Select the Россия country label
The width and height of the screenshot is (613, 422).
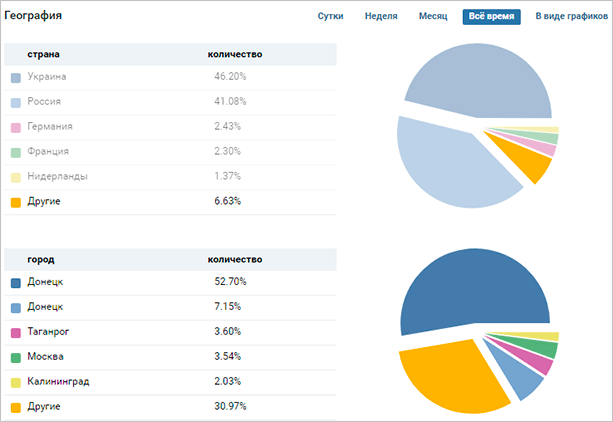pos(45,102)
